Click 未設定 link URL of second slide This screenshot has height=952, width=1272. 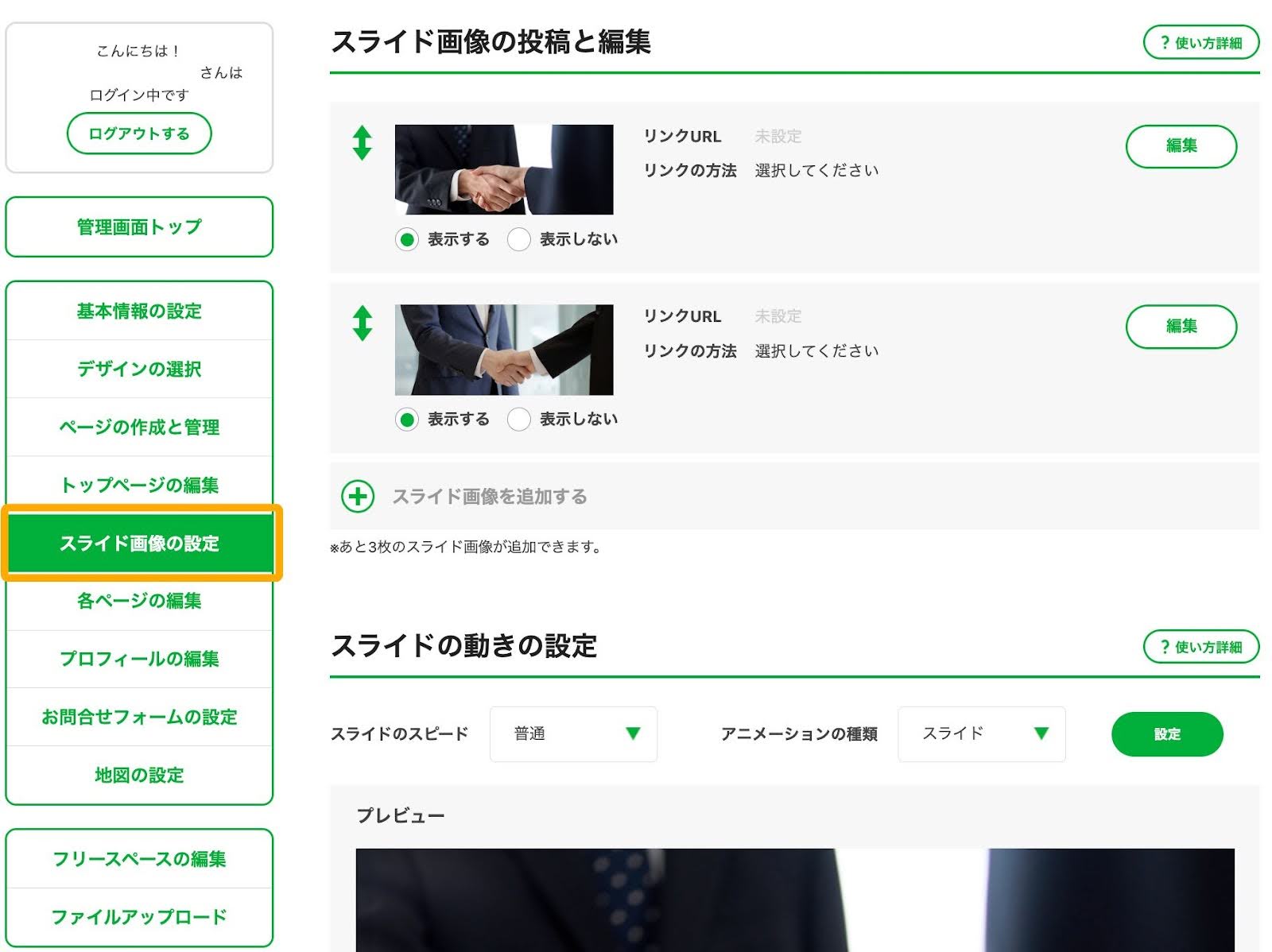click(778, 316)
